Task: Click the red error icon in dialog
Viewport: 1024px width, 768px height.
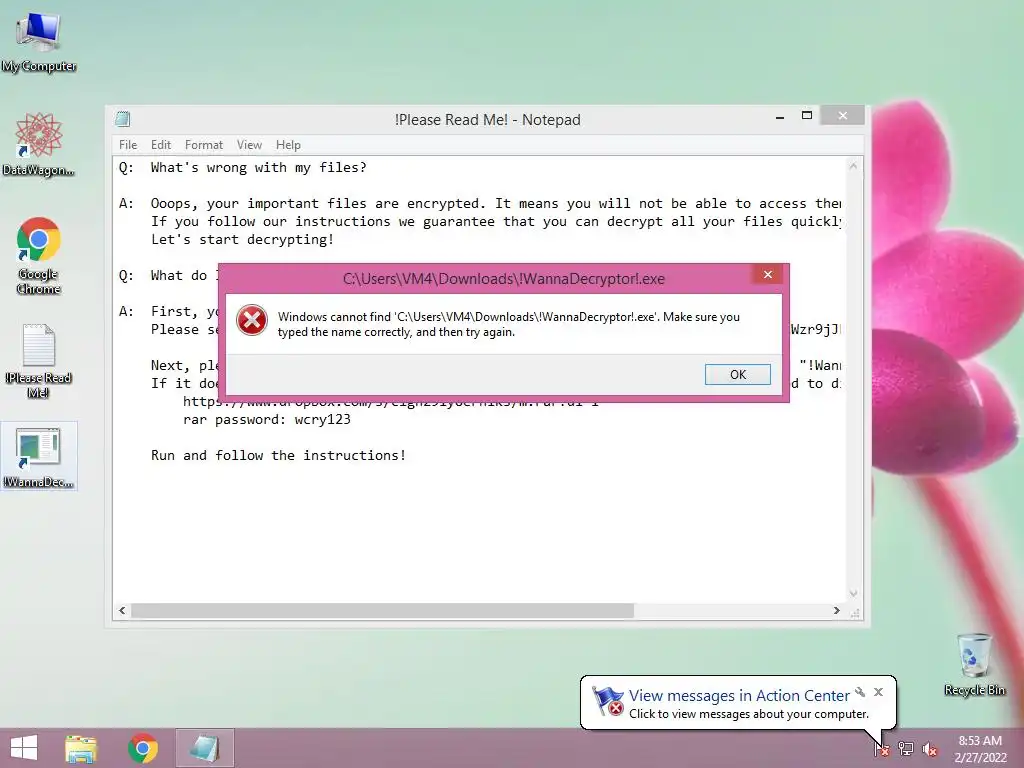Action: (x=252, y=321)
